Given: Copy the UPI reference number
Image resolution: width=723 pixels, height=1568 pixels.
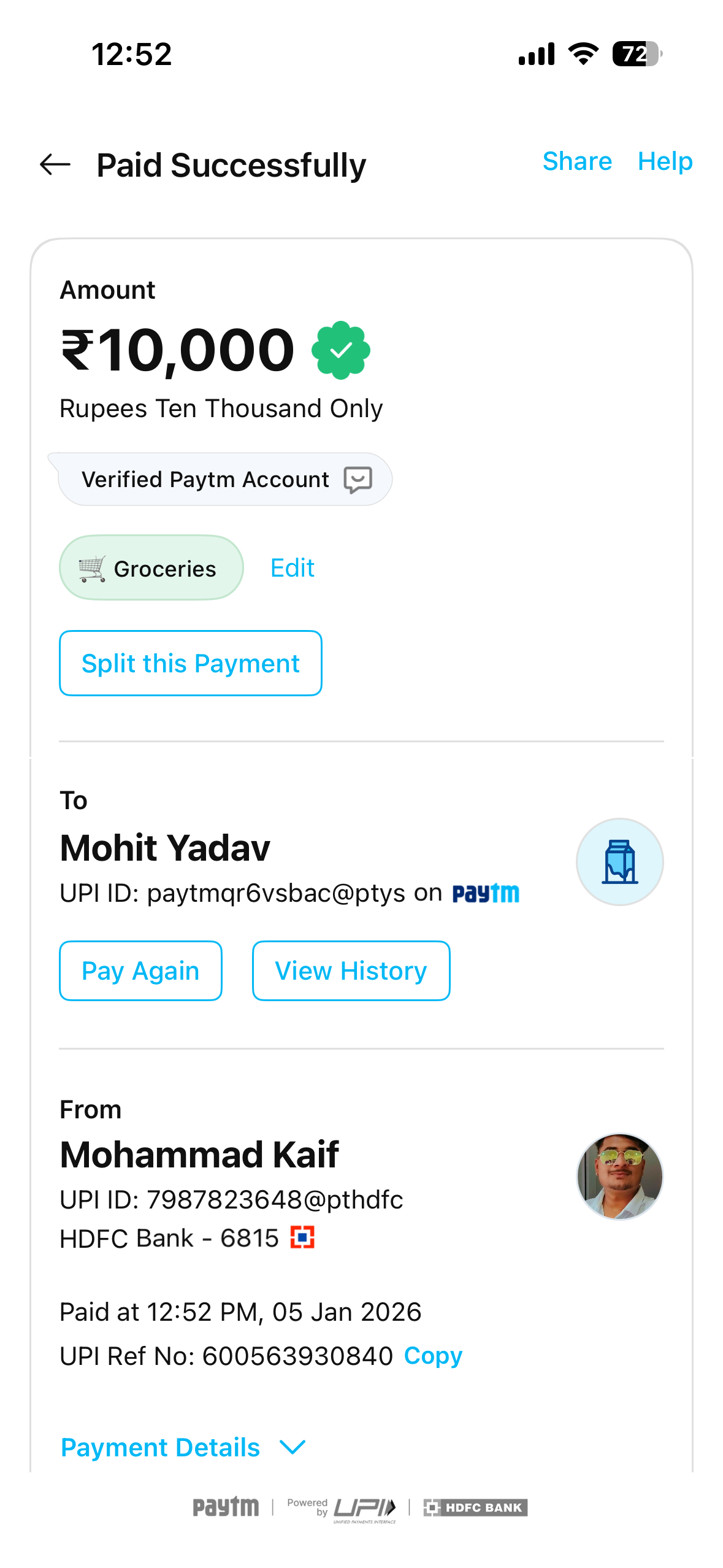Looking at the screenshot, I should [433, 1356].
